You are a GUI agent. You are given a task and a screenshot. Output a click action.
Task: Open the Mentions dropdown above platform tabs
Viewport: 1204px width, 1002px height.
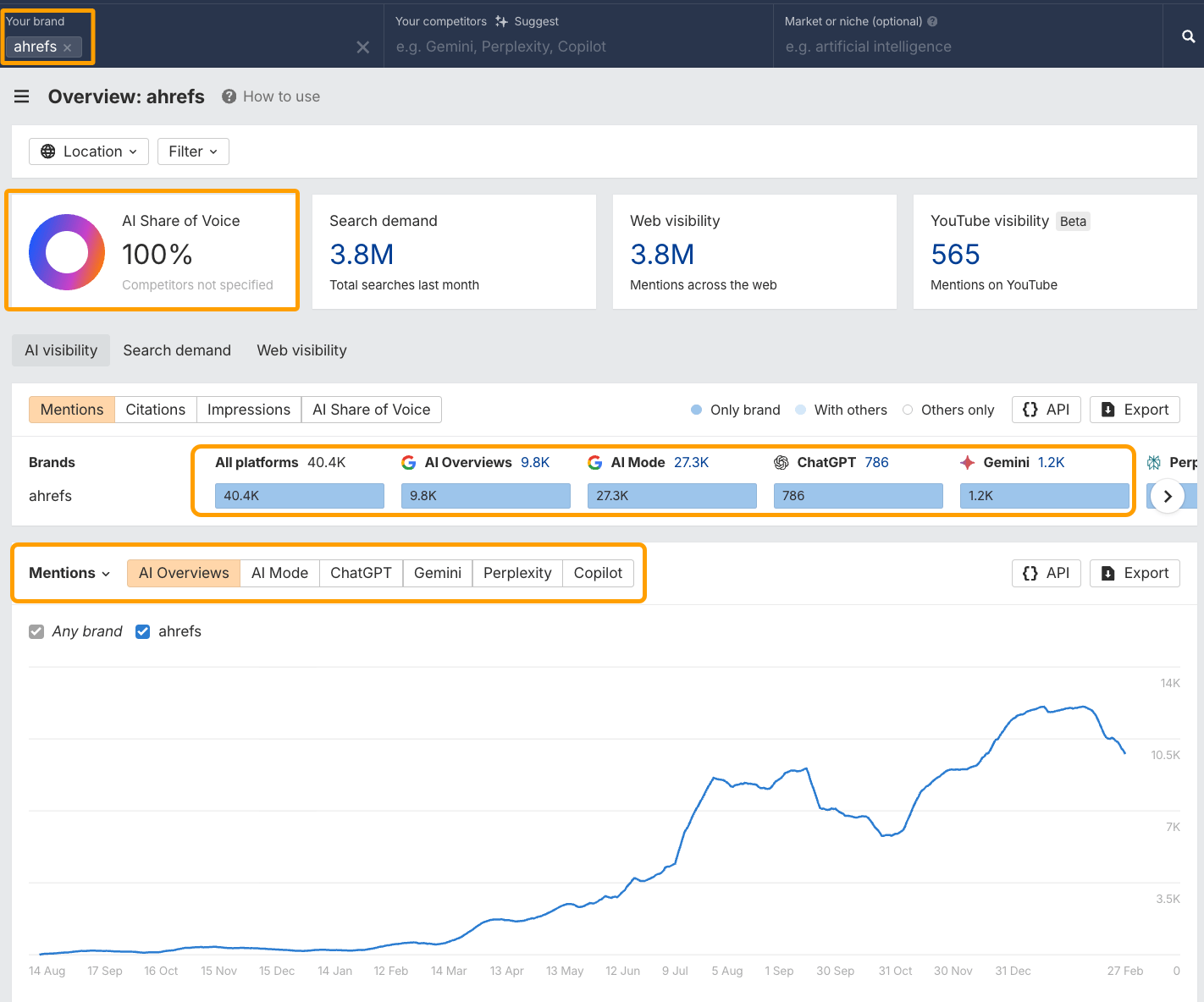[68, 573]
